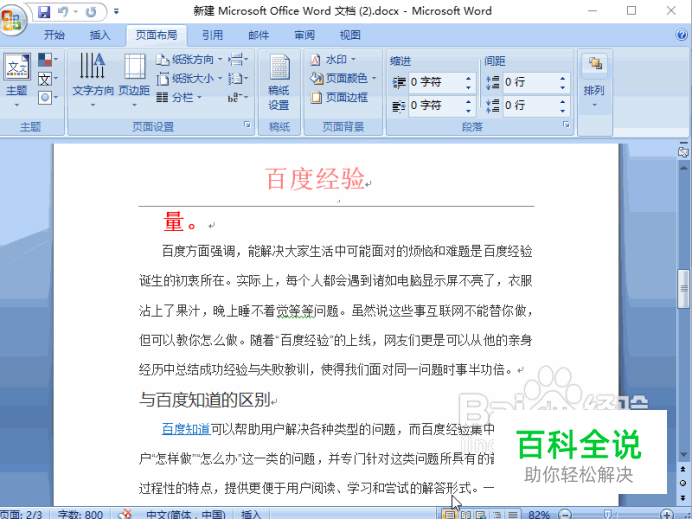Select the 页面布局 tab
The height and width of the screenshot is (519, 692).
point(156,35)
